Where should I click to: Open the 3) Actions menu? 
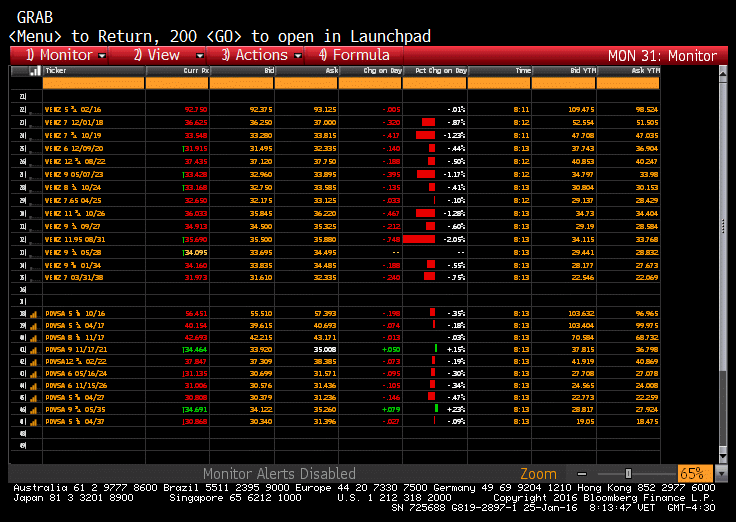pos(255,55)
